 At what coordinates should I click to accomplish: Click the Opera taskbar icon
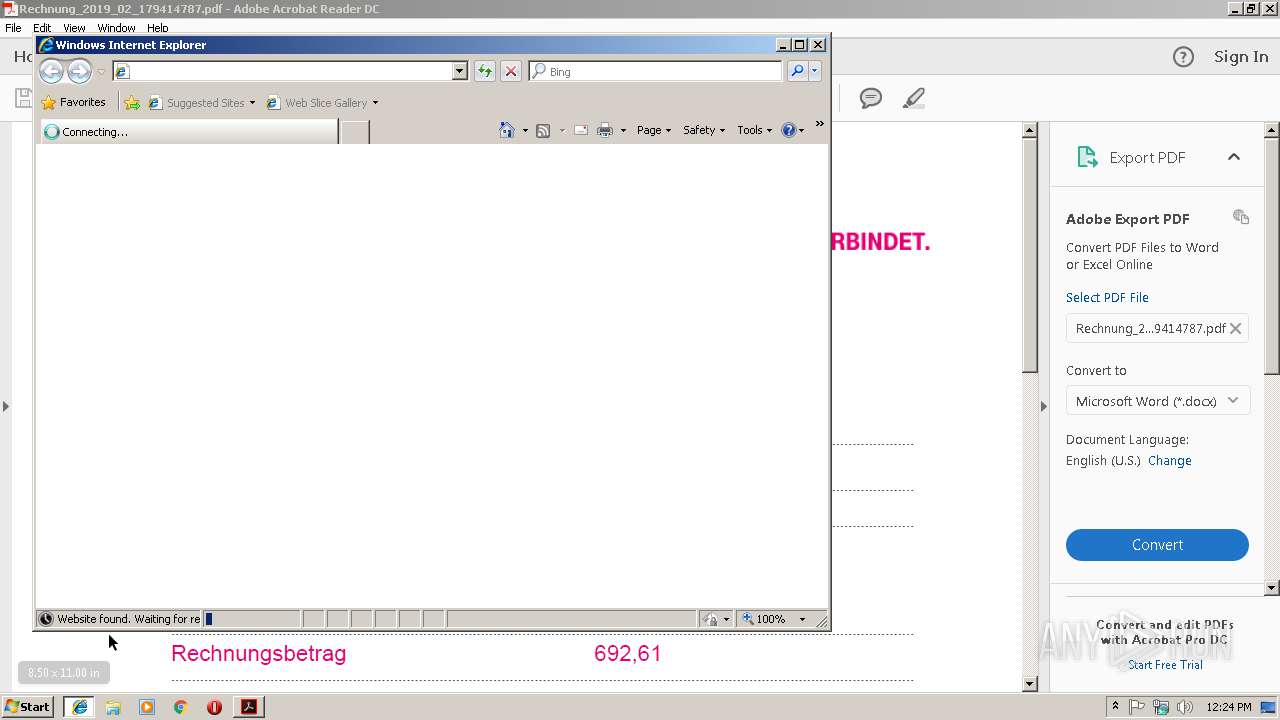(x=214, y=707)
